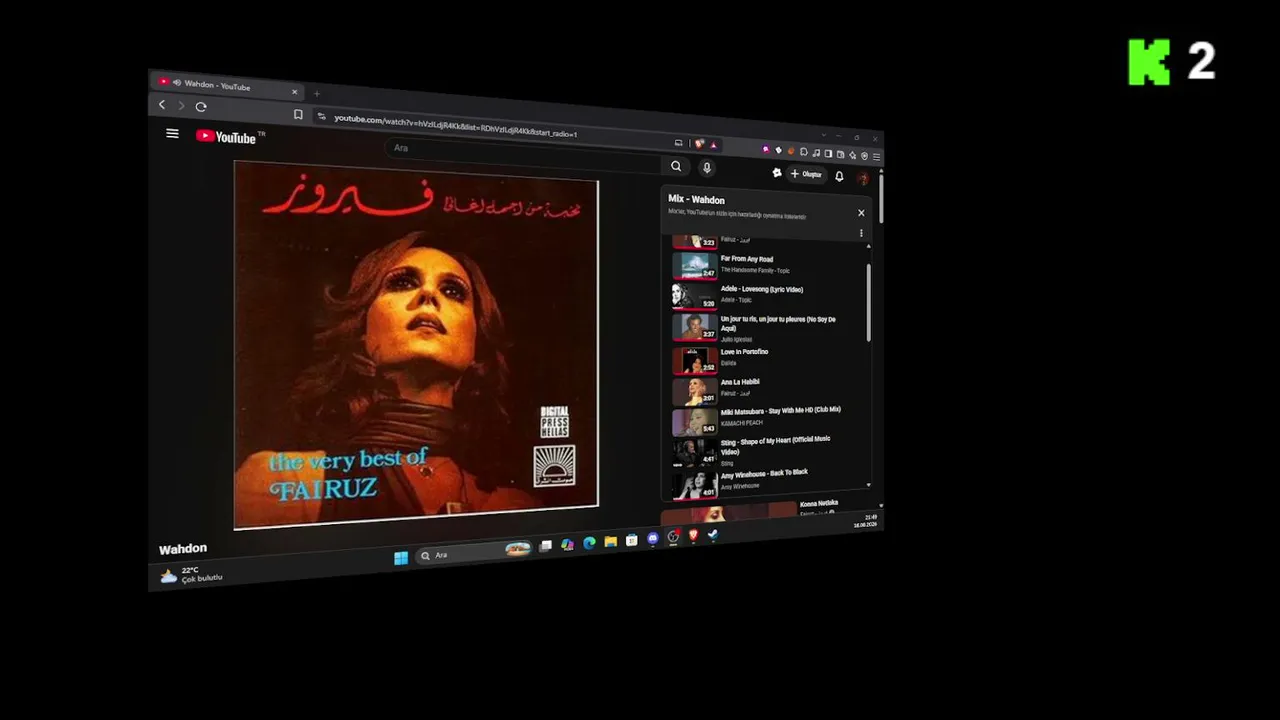
Task: Click the Windows taskbar search box
Action: (475, 553)
